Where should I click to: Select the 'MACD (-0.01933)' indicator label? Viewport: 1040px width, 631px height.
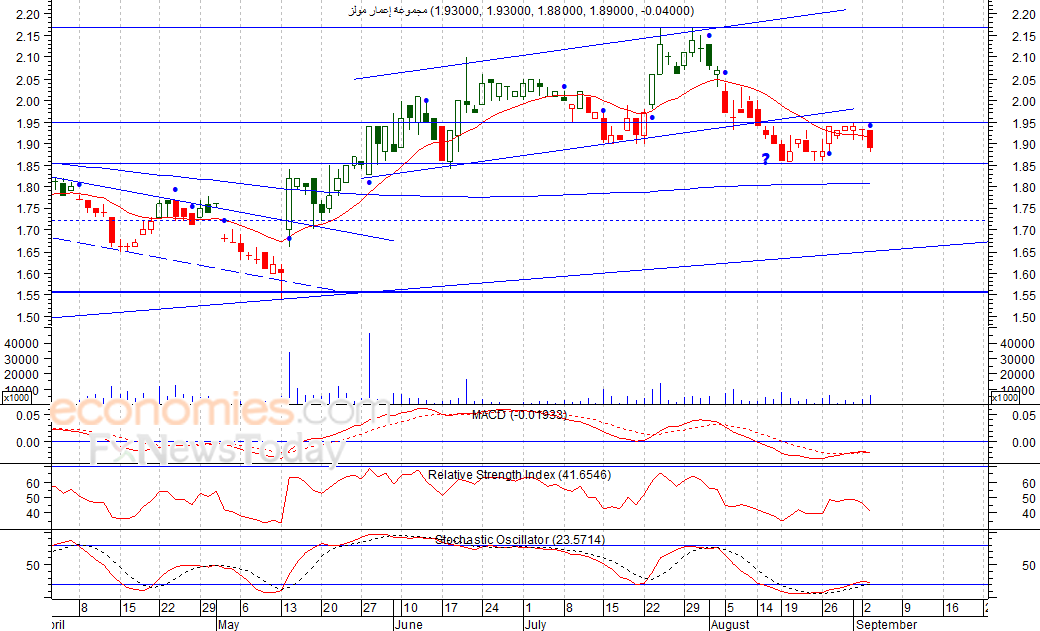coord(519,415)
